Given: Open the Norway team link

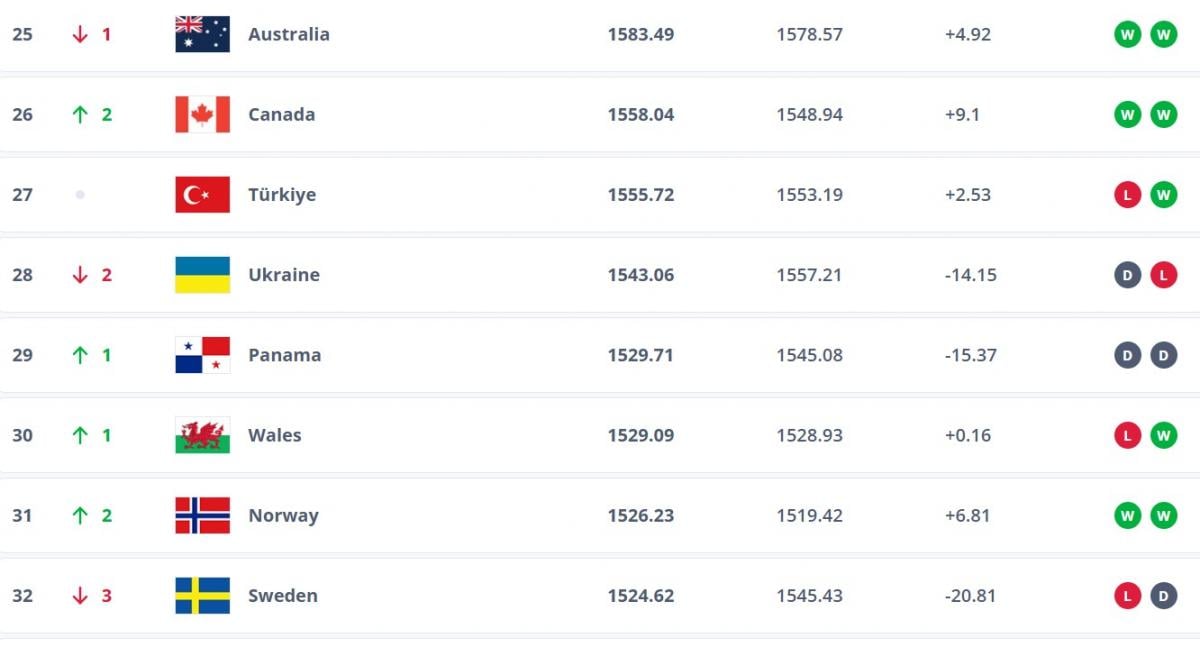Looking at the screenshot, I should click(283, 515).
